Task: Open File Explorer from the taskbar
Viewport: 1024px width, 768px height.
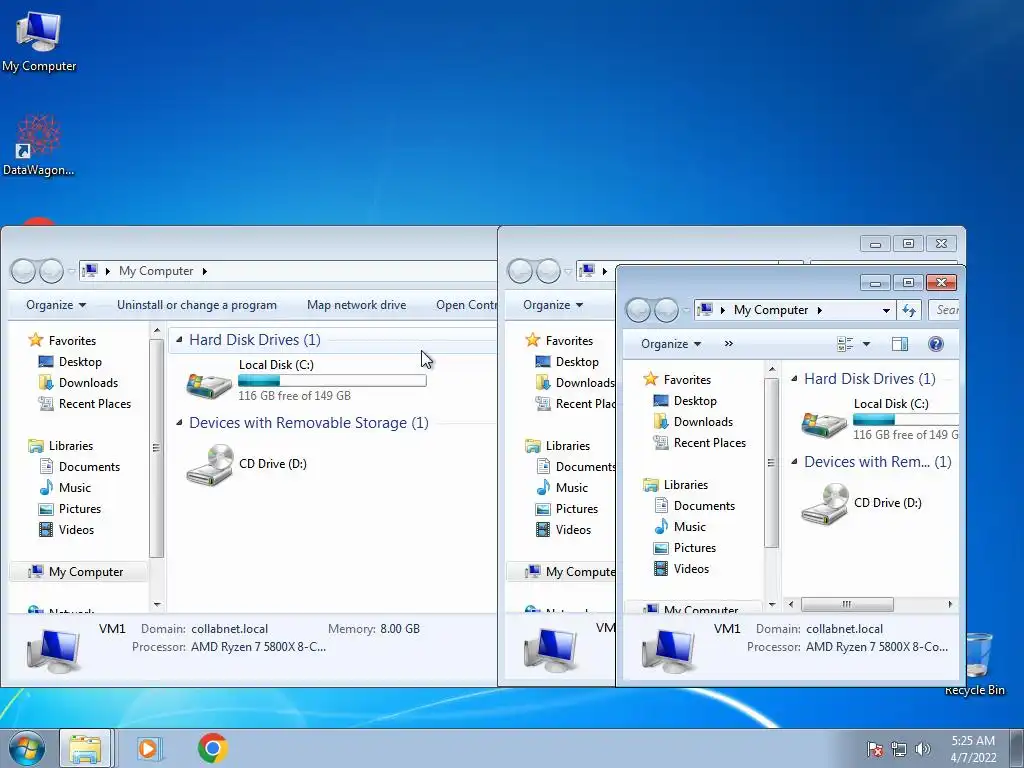Action: coord(86,748)
